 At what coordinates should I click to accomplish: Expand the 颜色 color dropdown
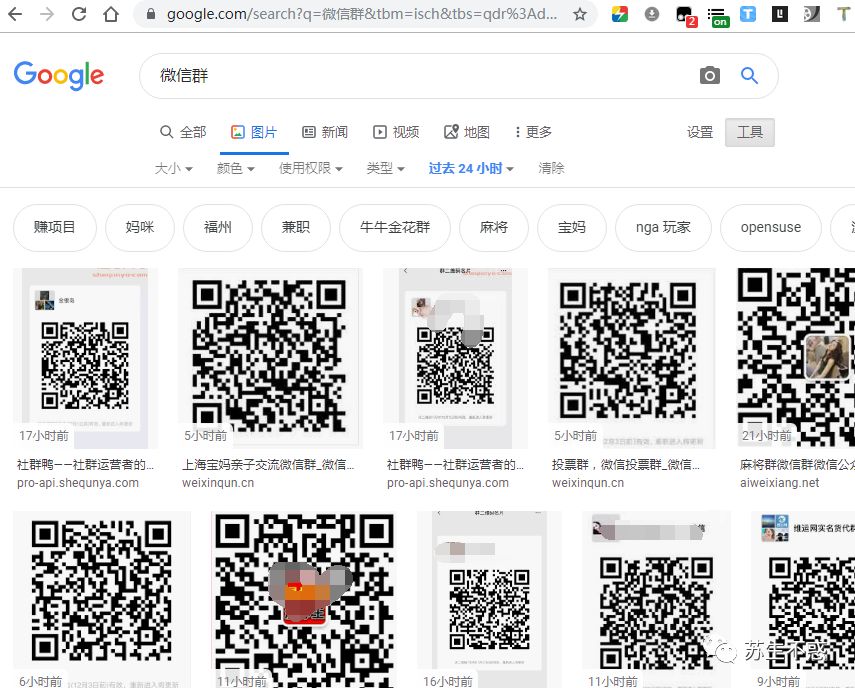coord(236,168)
